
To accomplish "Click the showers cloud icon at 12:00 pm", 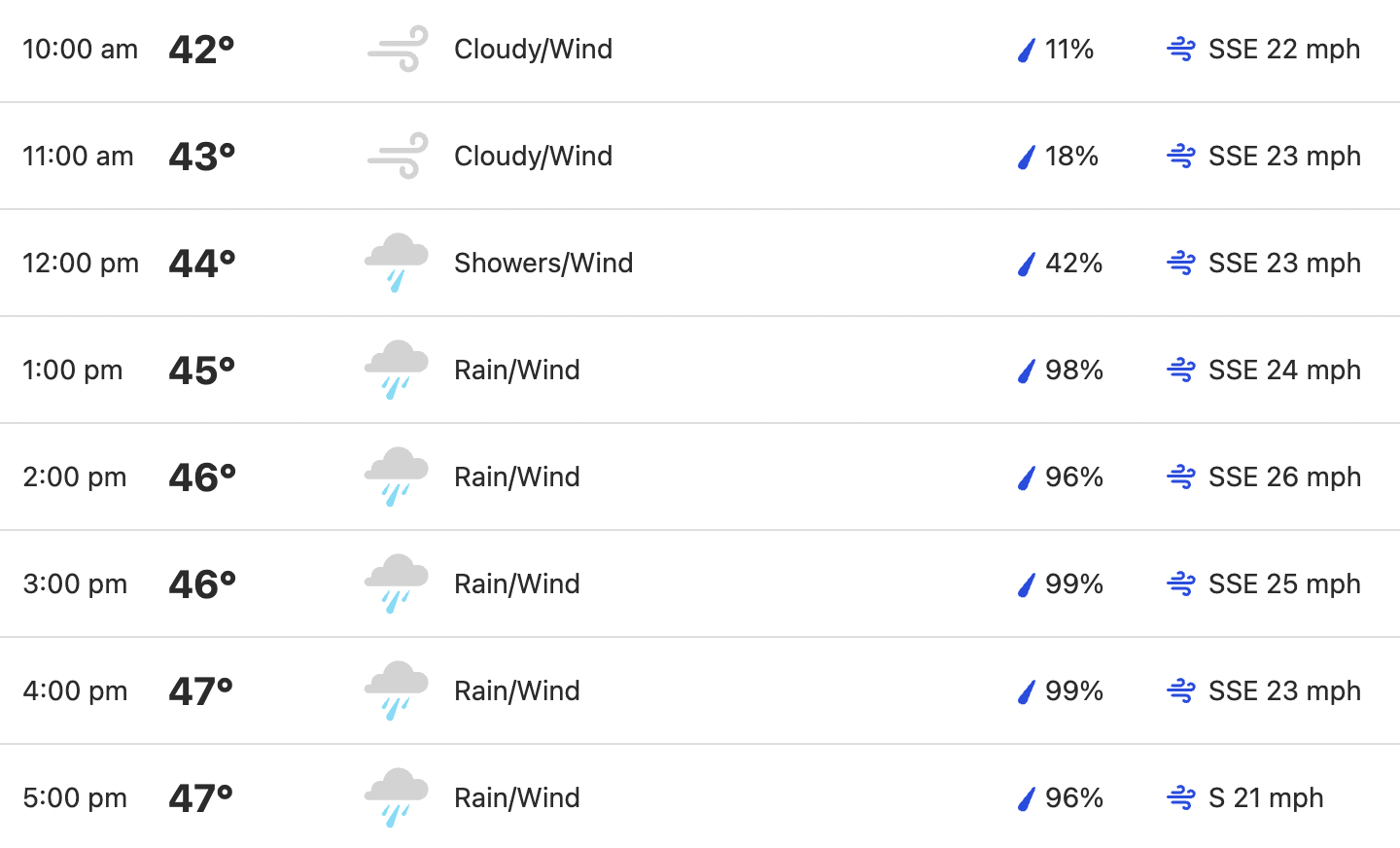I will coord(397,263).
